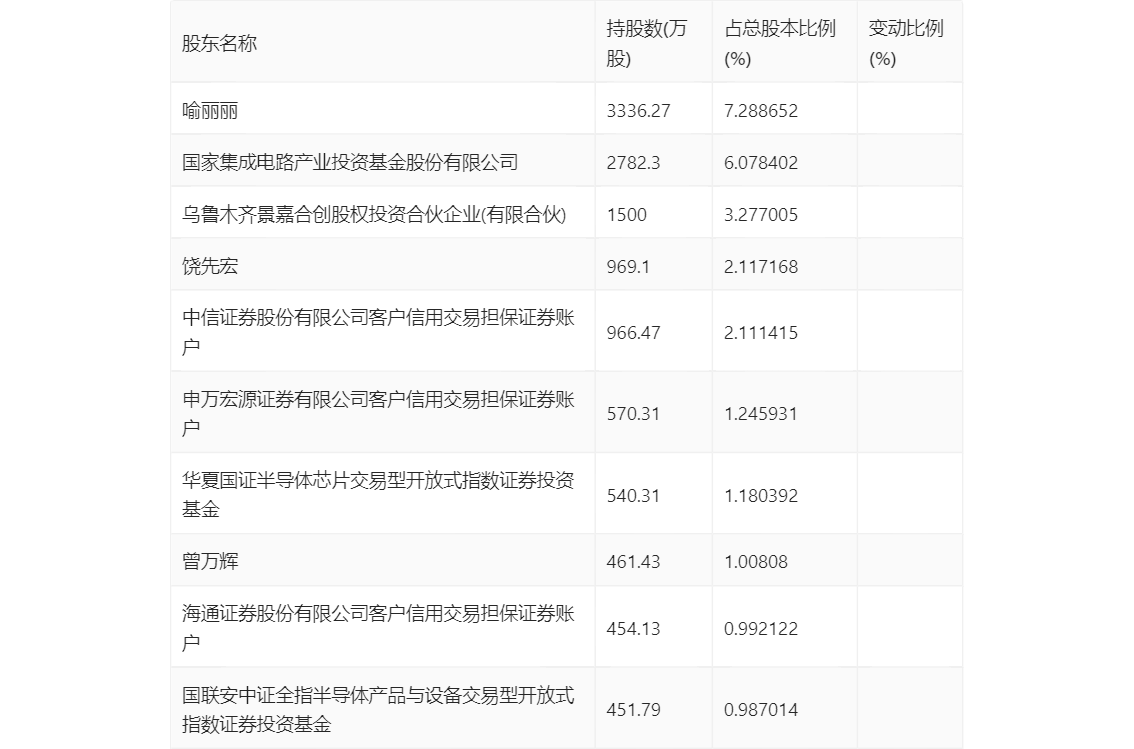Select 中信证券股份有限公司 credit account name
The width and height of the screenshot is (1134, 749).
(x=378, y=332)
